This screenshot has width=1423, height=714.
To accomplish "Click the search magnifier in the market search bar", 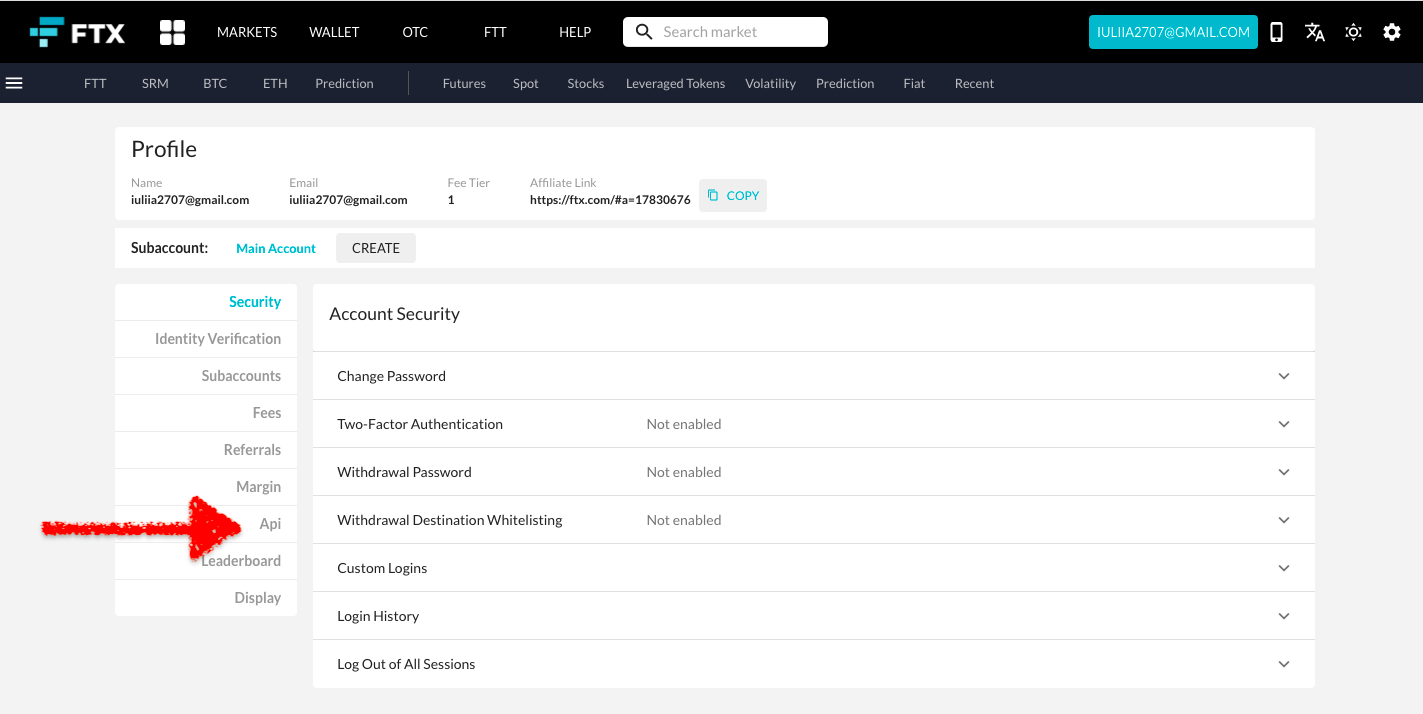I will tap(644, 31).
